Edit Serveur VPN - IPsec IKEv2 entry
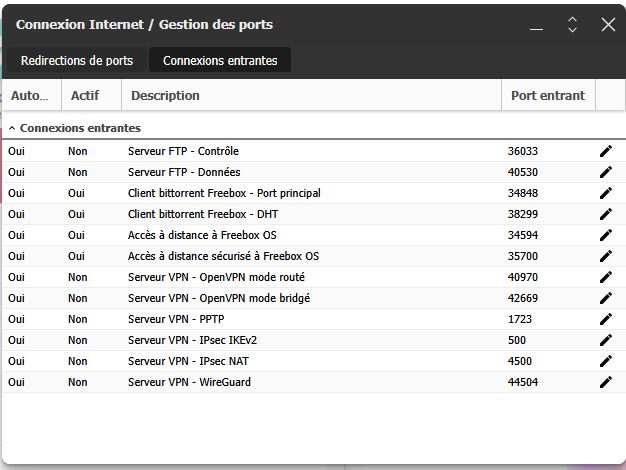The width and height of the screenshot is (626, 470). pyautogui.click(x=605, y=340)
